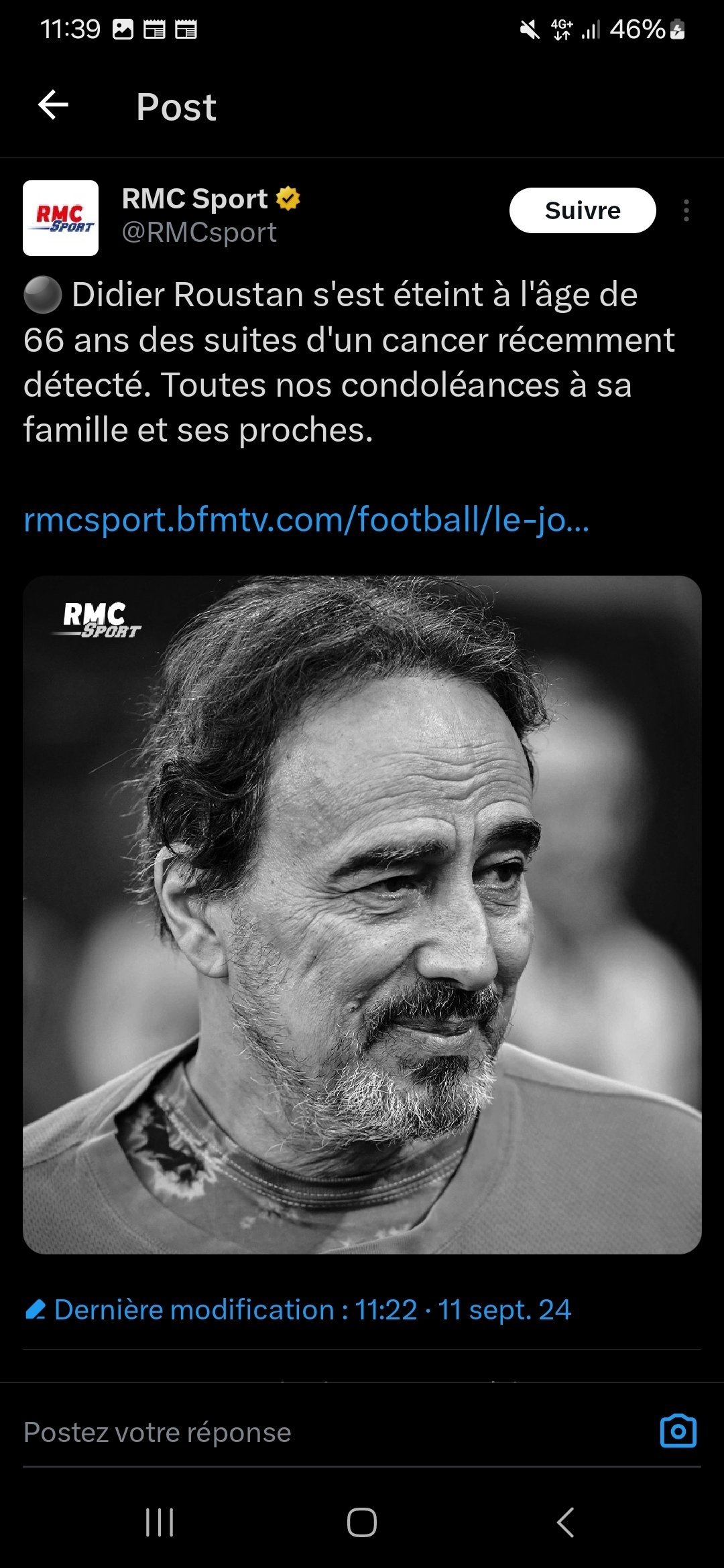Tap the Android back chevron navigation button

(565, 1522)
